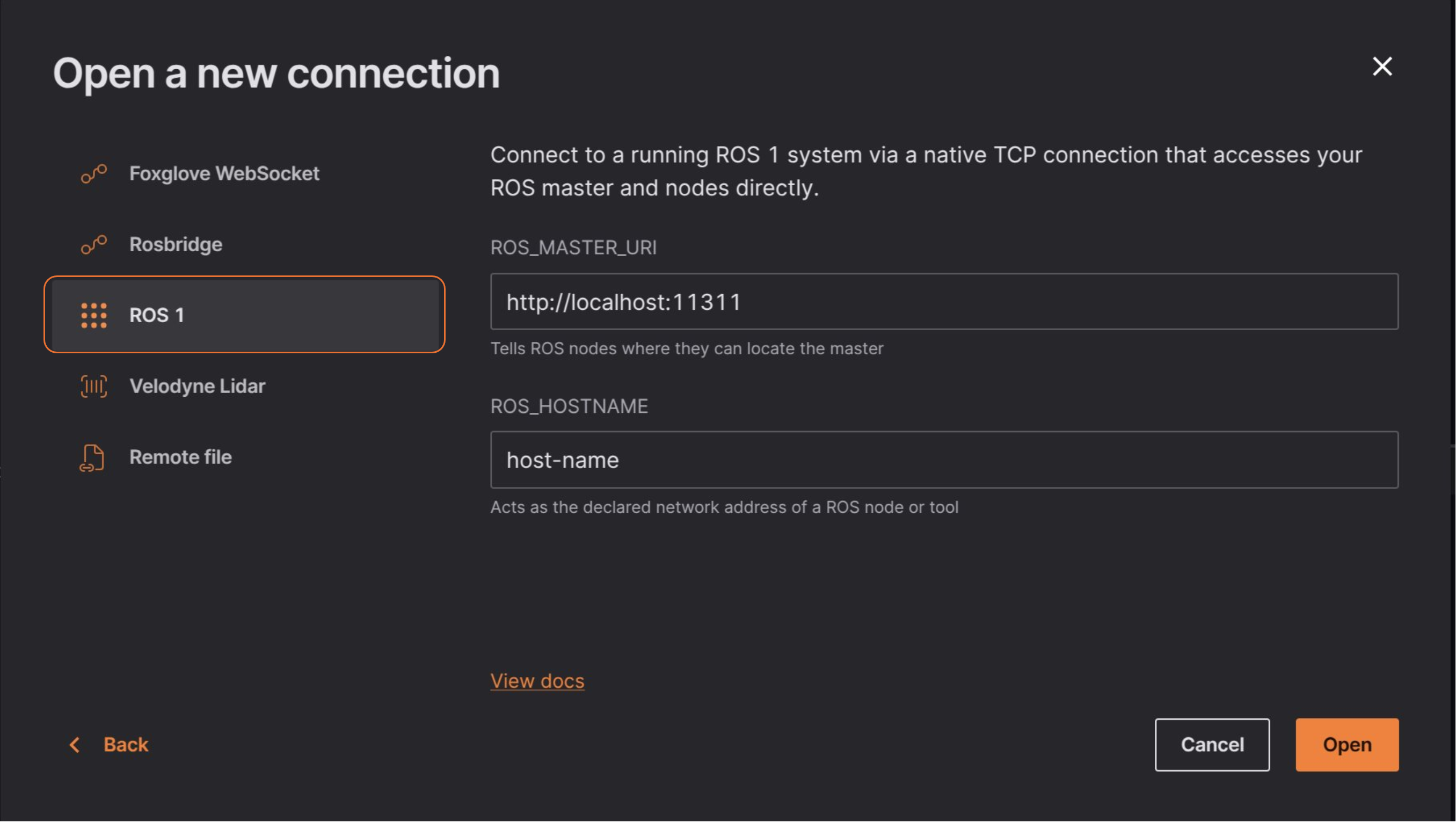Click 'Tells ROS nodes where they can locate' hint
The image size is (1456, 822).
pos(687,349)
